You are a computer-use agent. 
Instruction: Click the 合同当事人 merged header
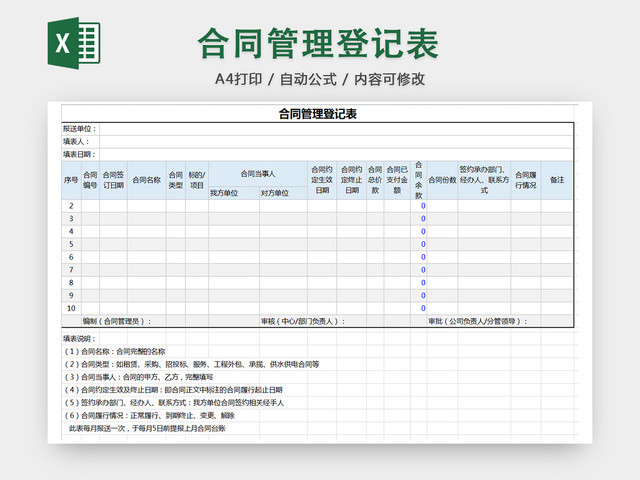click(258, 174)
